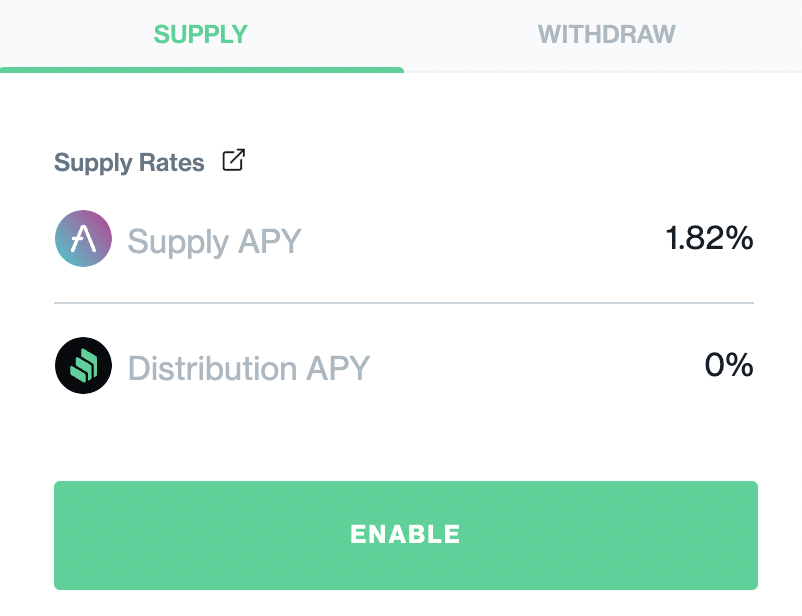This screenshot has height=616, width=802.
Task: Open the Supply Rates external link icon
Action: point(234,160)
